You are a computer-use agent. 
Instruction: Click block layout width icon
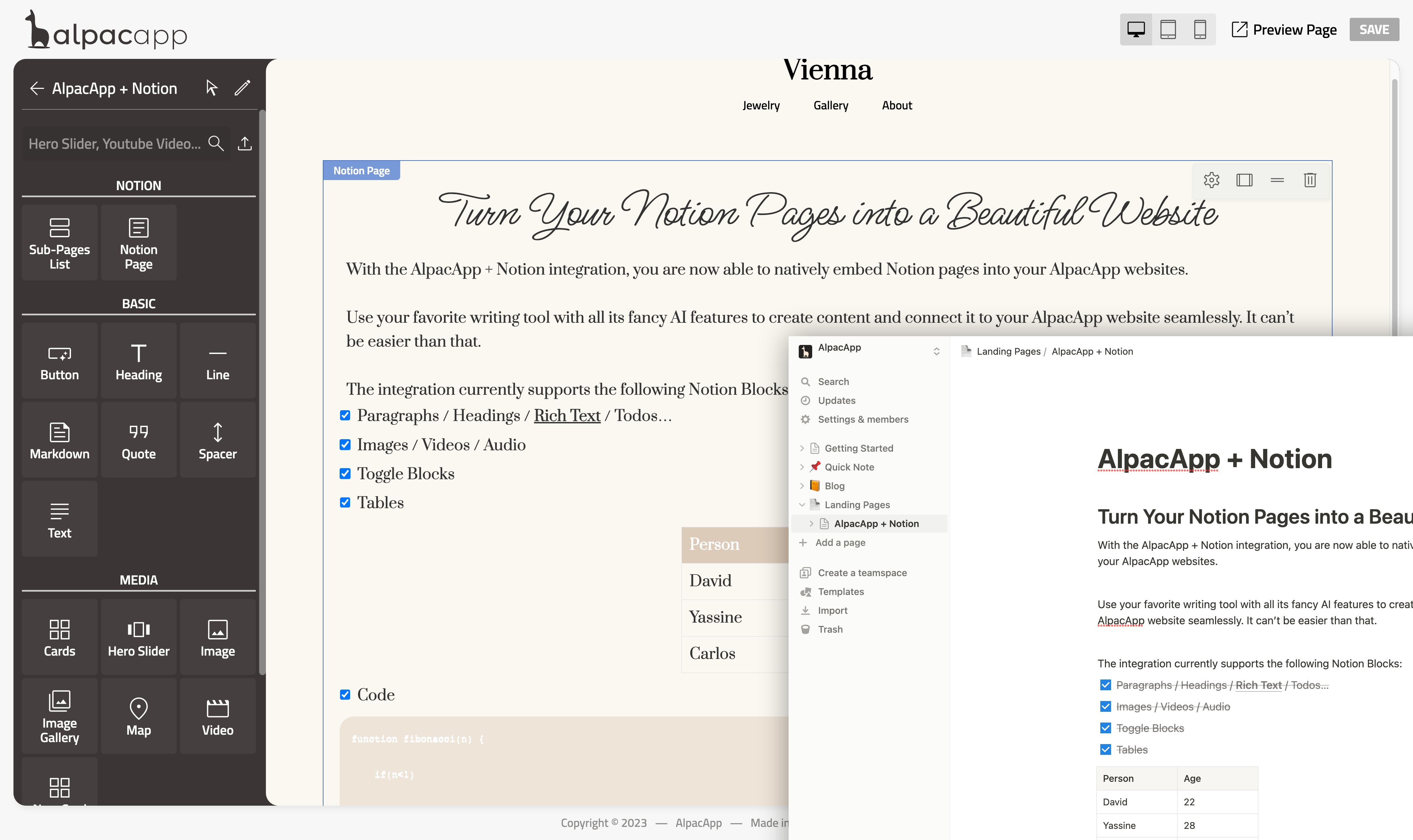point(1244,180)
